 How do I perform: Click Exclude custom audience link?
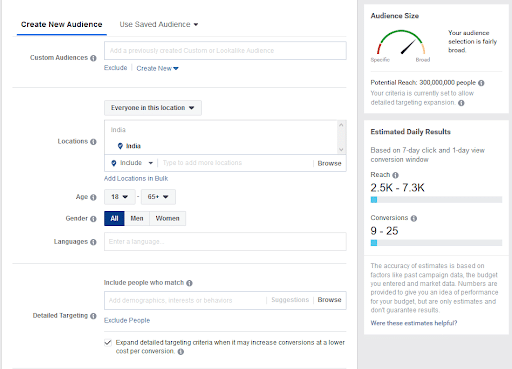coord(116,68)
